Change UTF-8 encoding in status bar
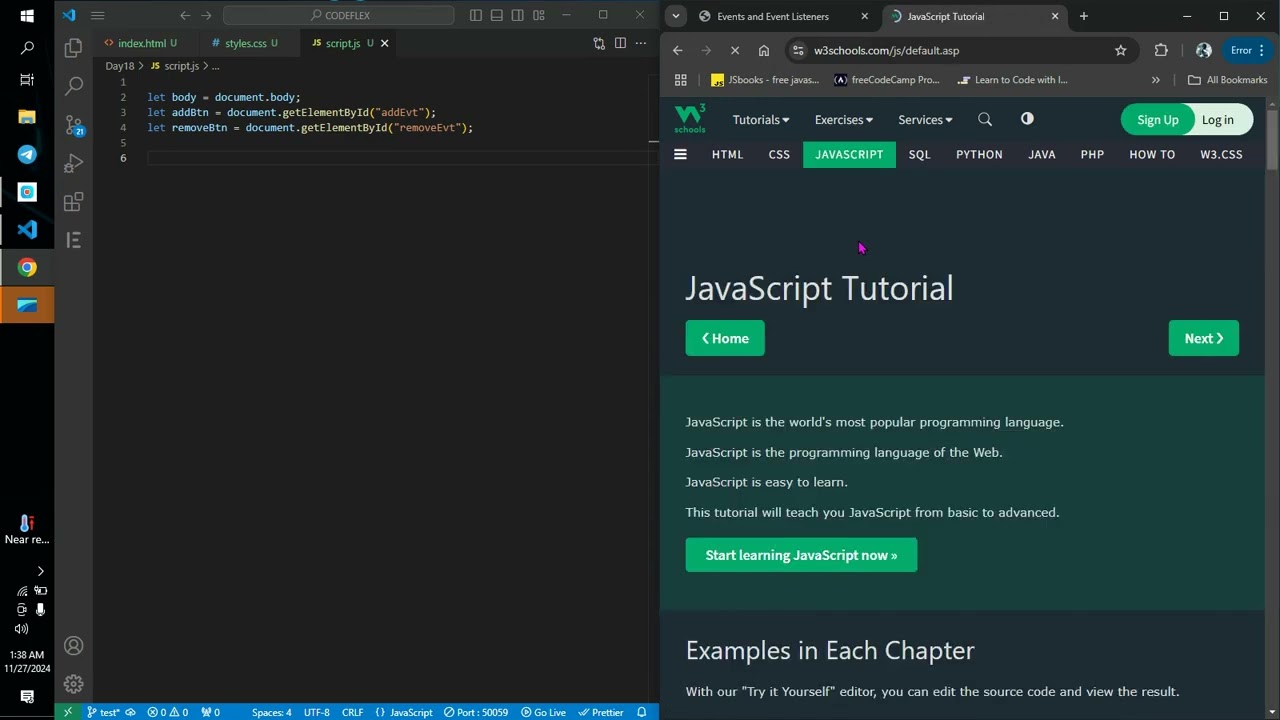 pos(316,712)
